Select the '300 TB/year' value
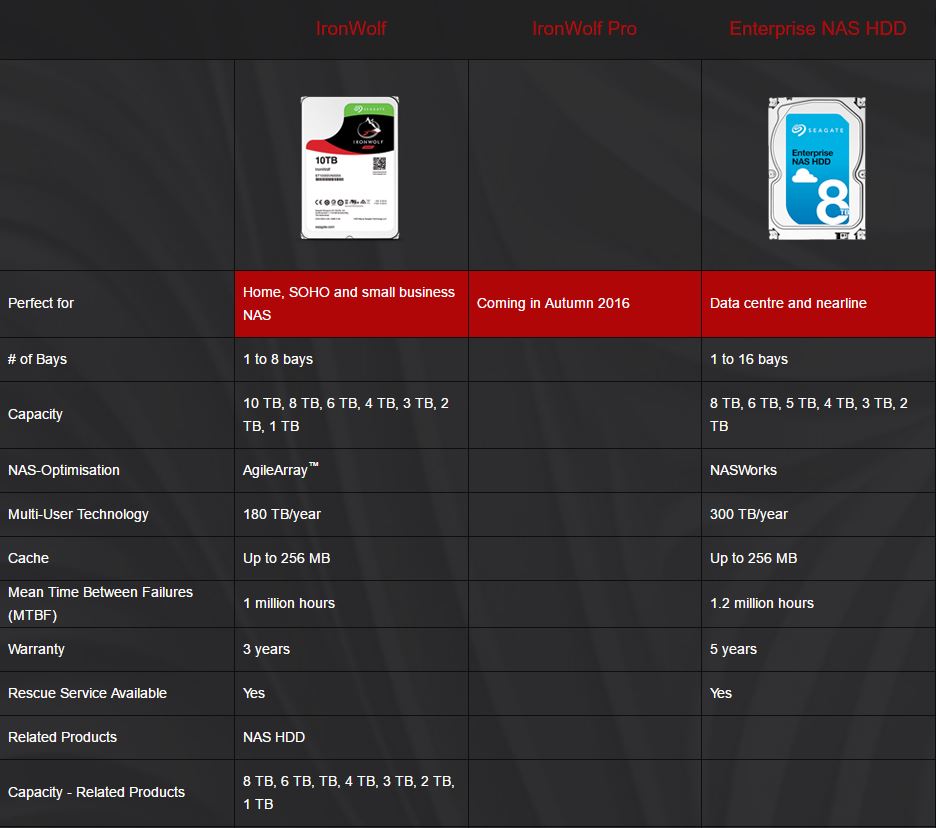The width and height of the screenshot is (936, 828). click(749, 515)
